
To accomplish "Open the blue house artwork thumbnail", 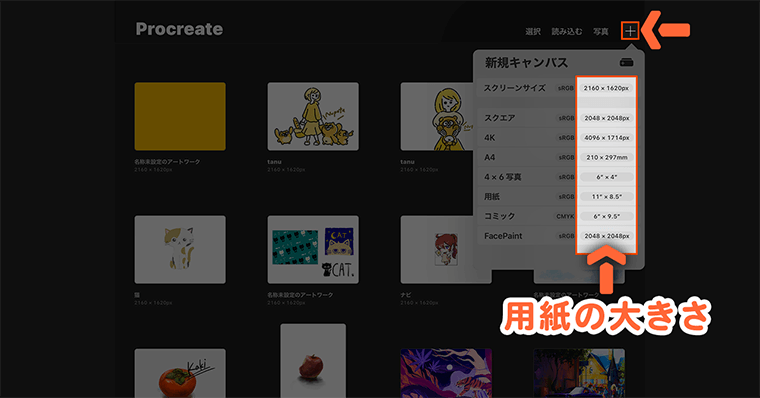I will 579,373.
